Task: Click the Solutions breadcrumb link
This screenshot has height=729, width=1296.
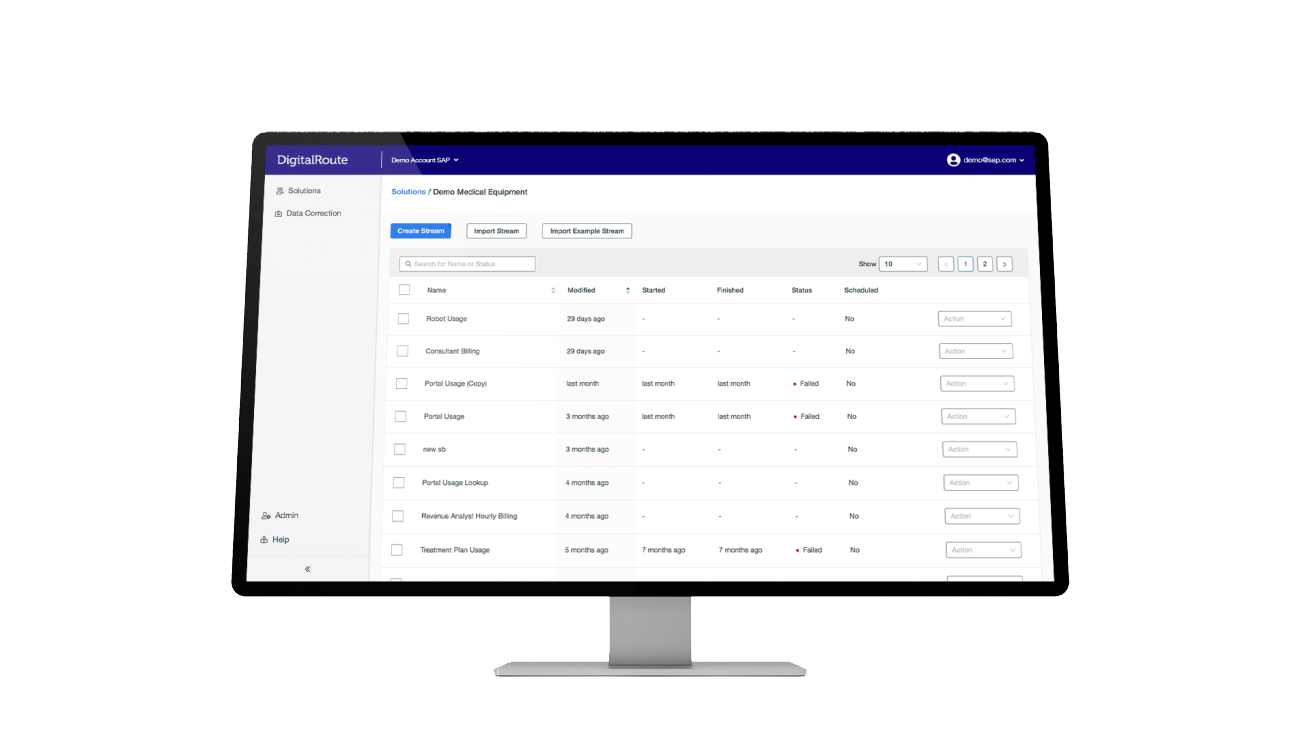Action: point(408,191)
